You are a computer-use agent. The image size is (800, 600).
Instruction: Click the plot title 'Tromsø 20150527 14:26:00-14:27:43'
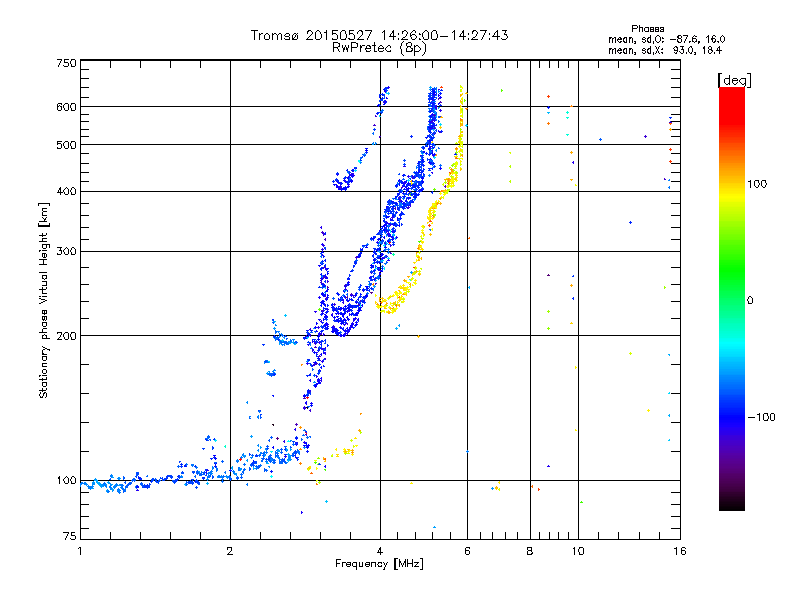click(x=379, y=35)
